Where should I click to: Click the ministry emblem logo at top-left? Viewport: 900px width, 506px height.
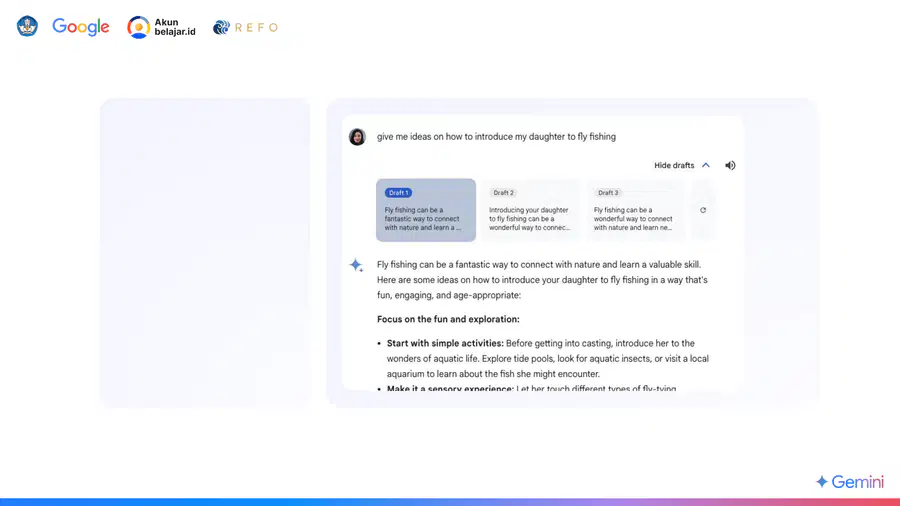point(27,26)
